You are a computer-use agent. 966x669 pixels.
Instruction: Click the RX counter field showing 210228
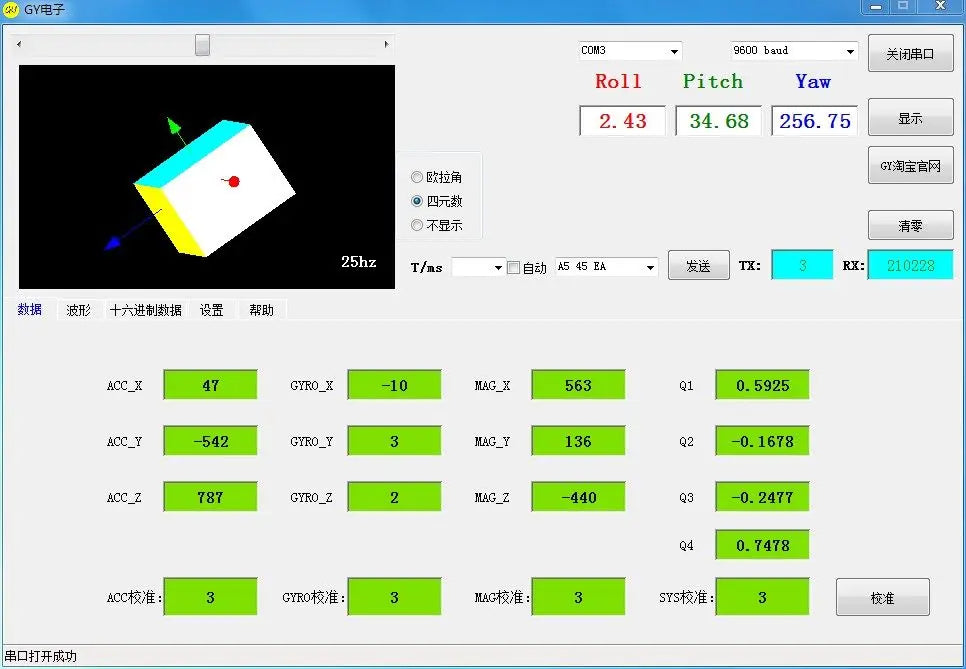[911, 266]
